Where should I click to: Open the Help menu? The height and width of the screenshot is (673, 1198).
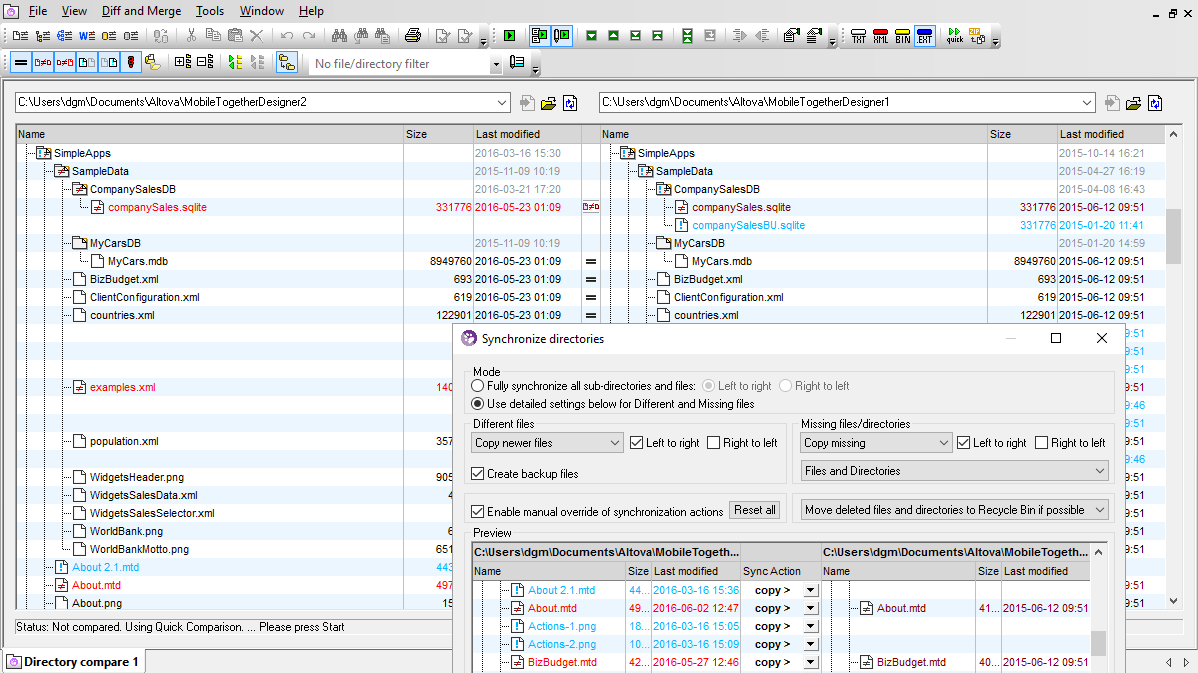pyautogui.click(x=311, y=11)
